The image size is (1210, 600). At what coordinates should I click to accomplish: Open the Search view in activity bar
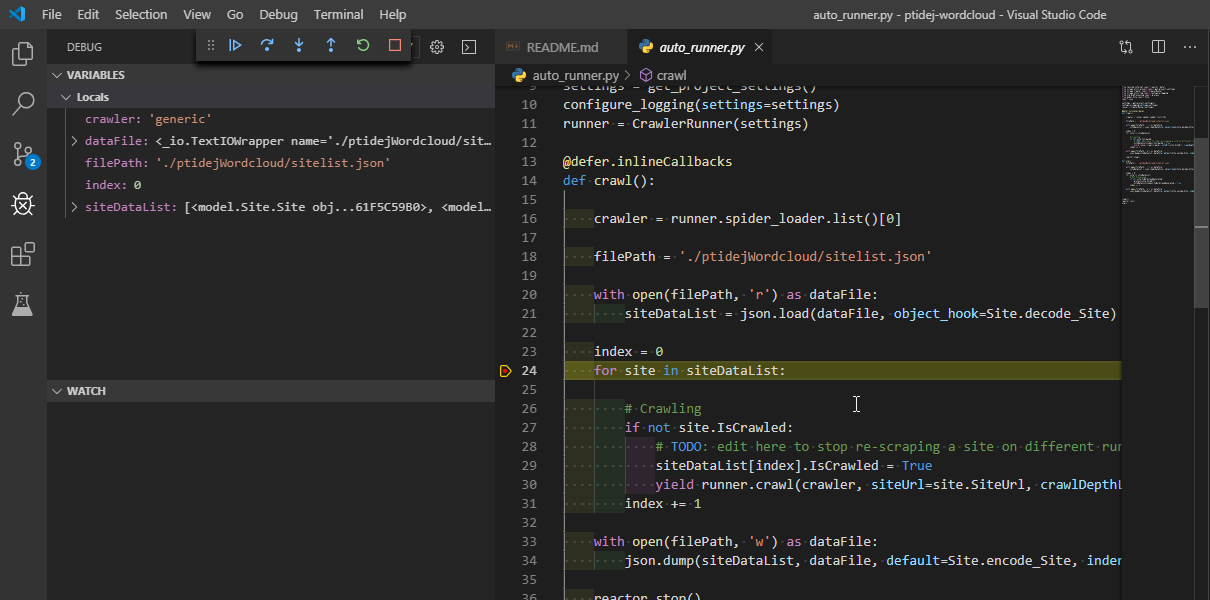click(23, 103)
